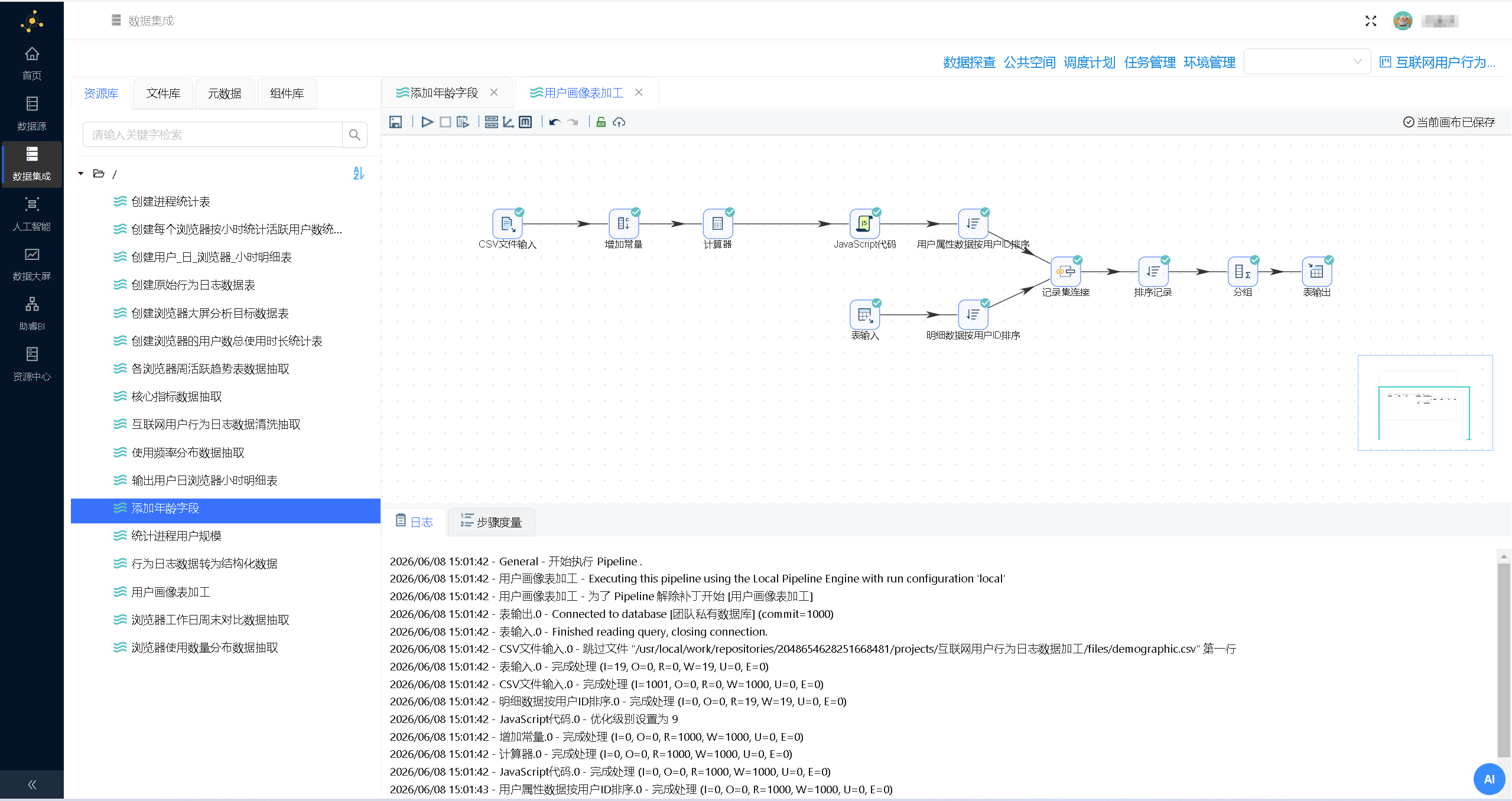Viewport: 1512px width, 801px height.
Task: Select the CSV文件输入 node
Action: click(508, 224)
